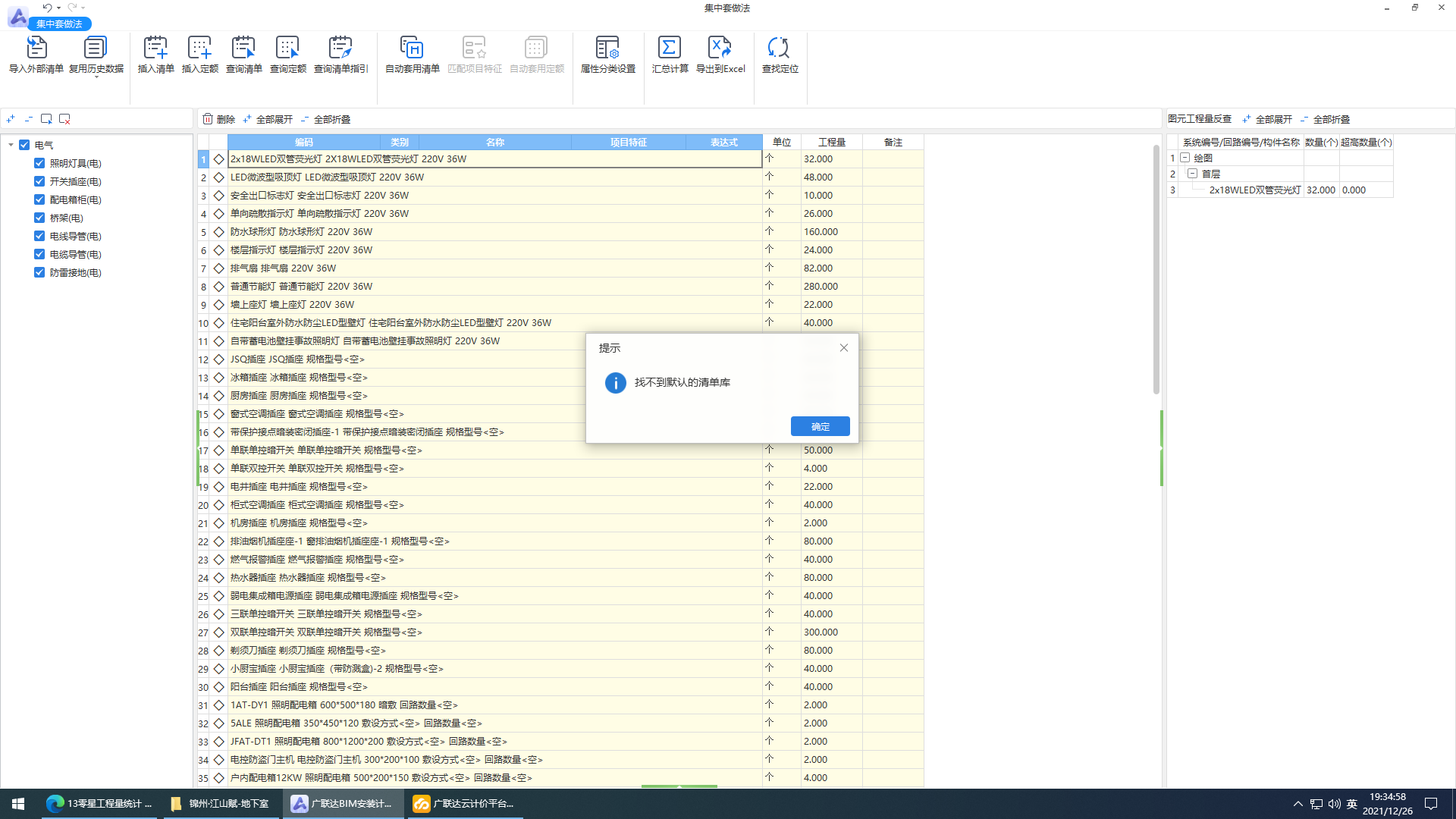Click the delete 删除 trash icon
The image size is (1456, 819).
coord(208,119)
